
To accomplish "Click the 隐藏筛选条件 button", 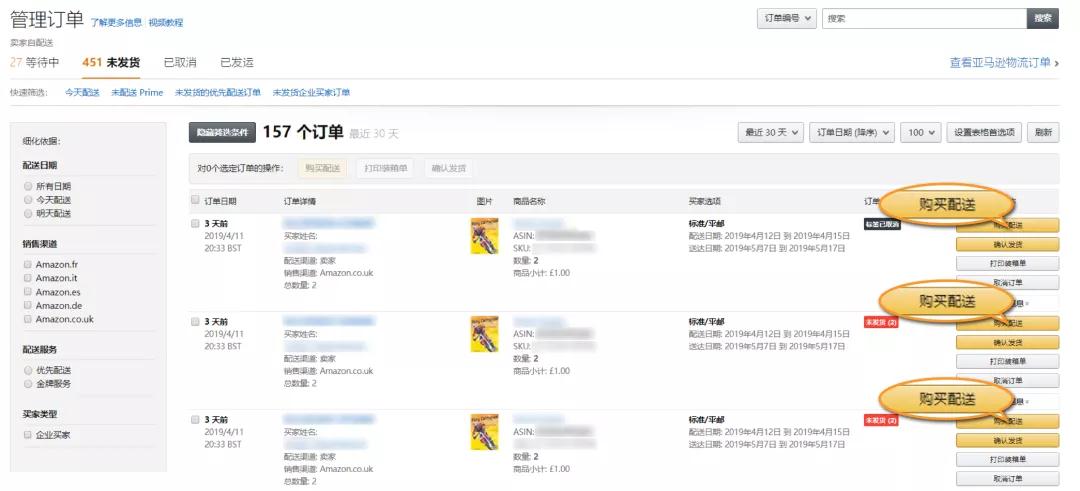I will 222,133.
